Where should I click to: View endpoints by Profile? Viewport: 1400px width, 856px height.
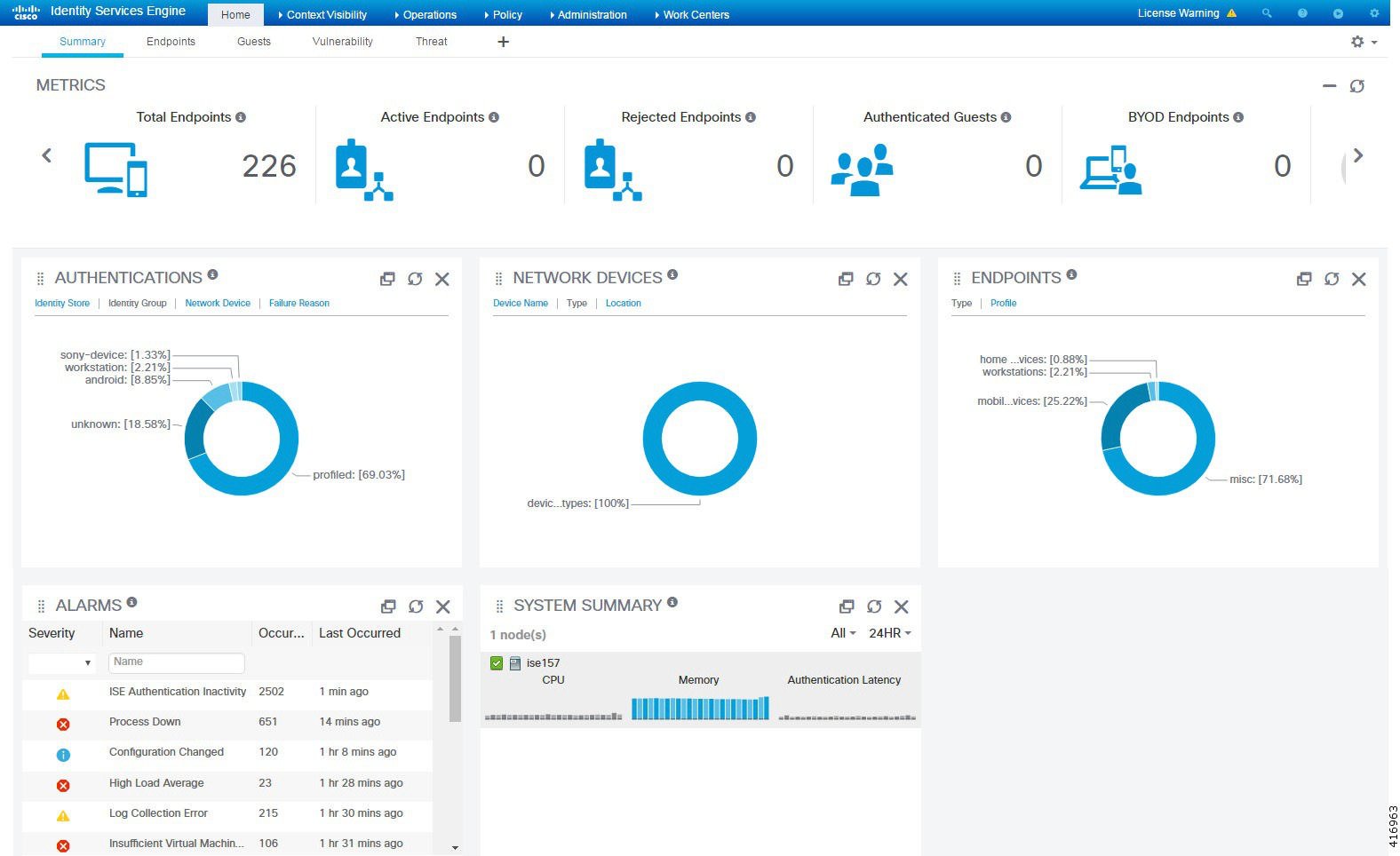point(1004,304)
